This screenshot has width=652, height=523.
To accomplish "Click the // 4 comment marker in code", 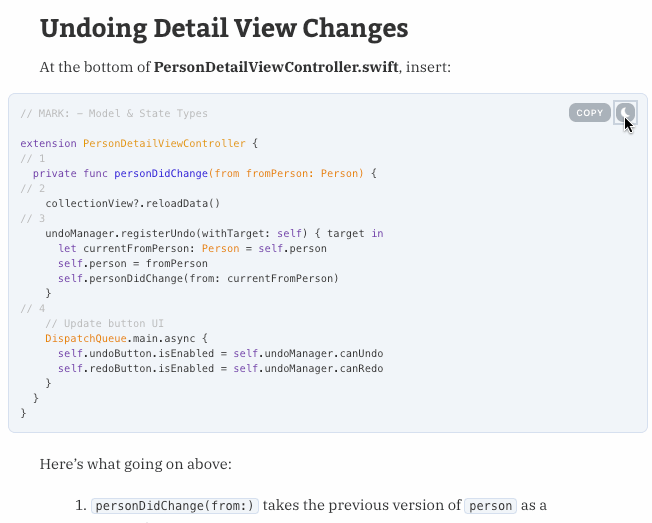I will click(x=32, y=308).
